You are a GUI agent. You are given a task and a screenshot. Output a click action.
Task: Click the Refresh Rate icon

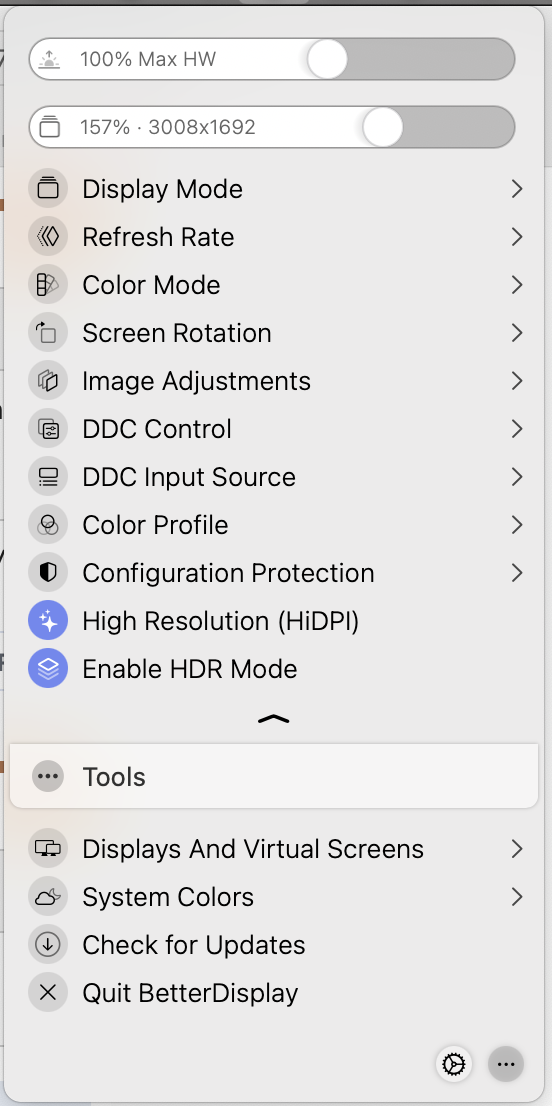point(48,237)
